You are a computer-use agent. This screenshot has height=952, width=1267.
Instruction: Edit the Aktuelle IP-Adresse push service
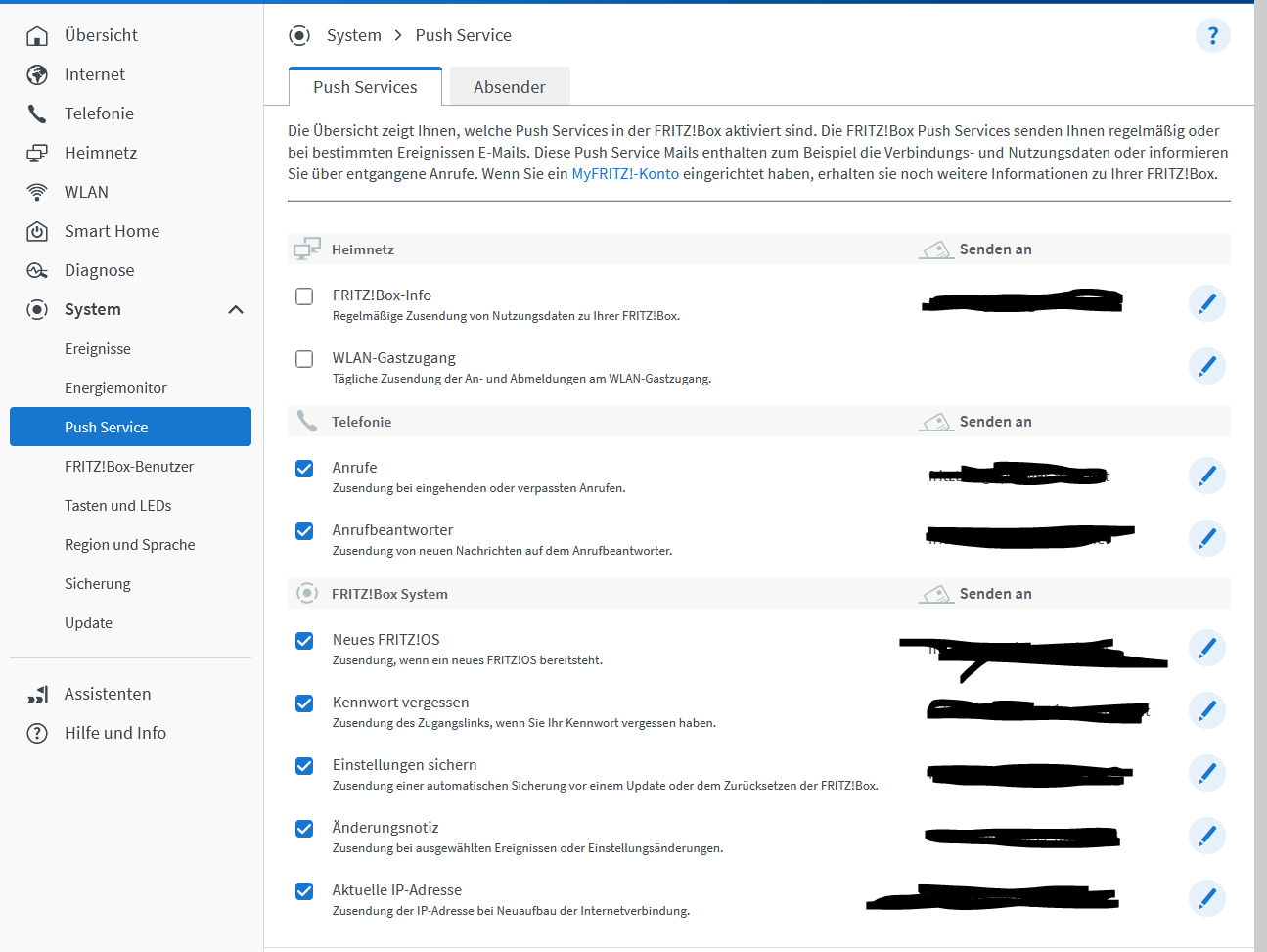1207,898
